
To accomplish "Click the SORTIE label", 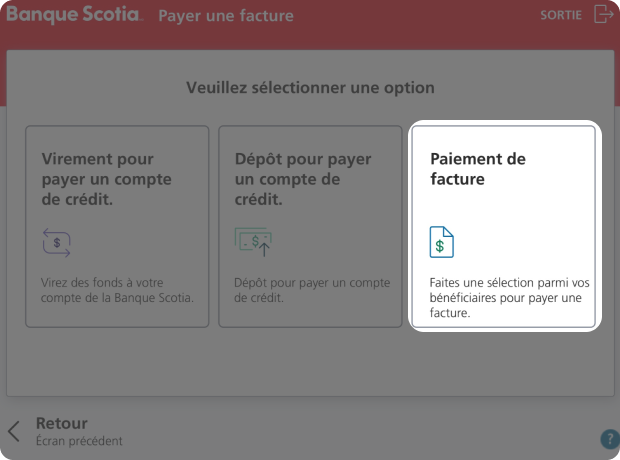I will tap(561, 15).
